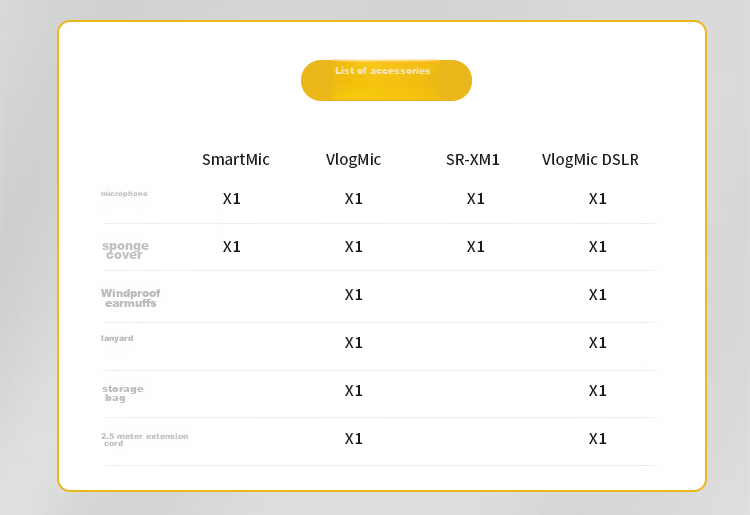Click VlogMic extension cord X1 quantity
750x515 pixels.
(353, 438)
